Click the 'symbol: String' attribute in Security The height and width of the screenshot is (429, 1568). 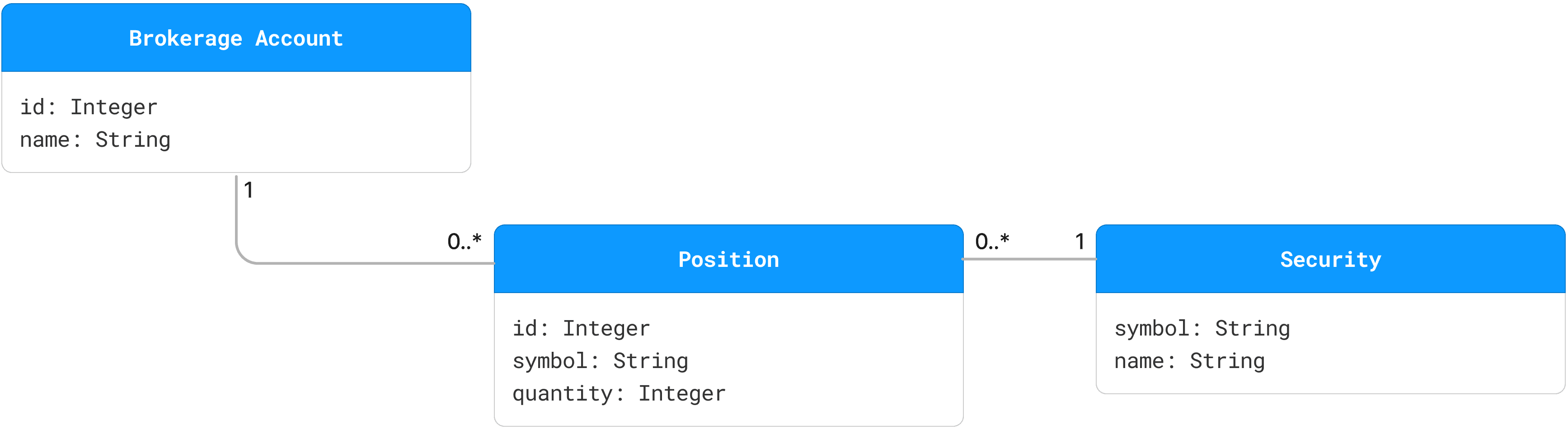point(1202,329)
